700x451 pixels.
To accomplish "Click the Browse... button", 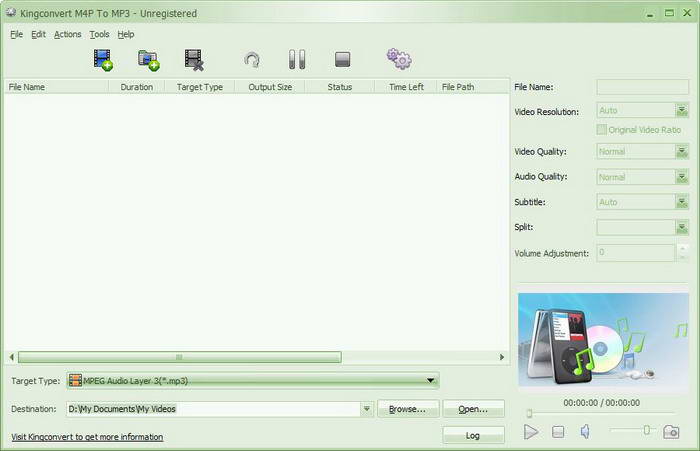I will pyautogui.click(x=408, y=409).
